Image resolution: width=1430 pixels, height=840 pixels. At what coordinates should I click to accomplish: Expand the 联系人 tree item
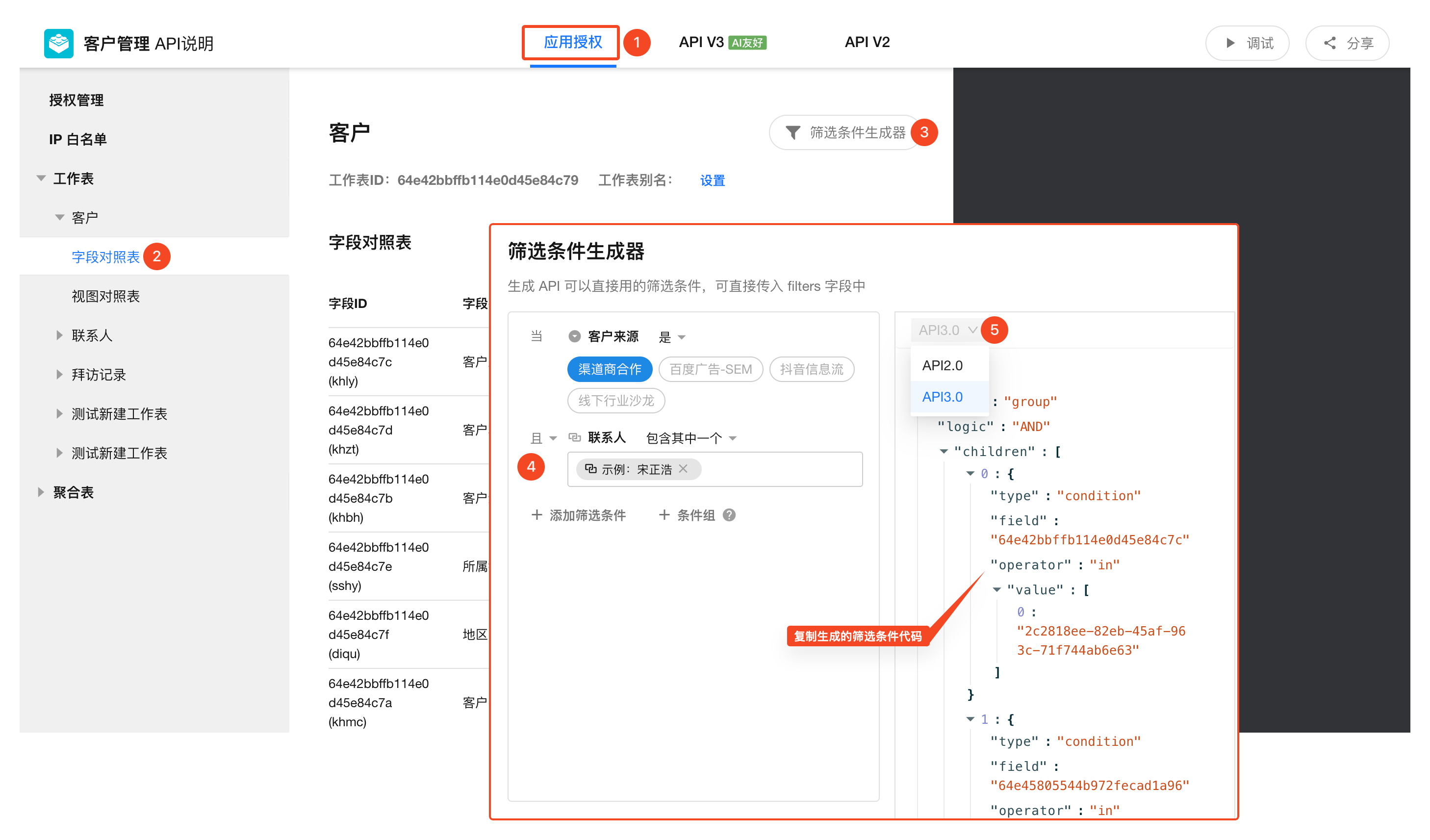[x=60, y=335]
